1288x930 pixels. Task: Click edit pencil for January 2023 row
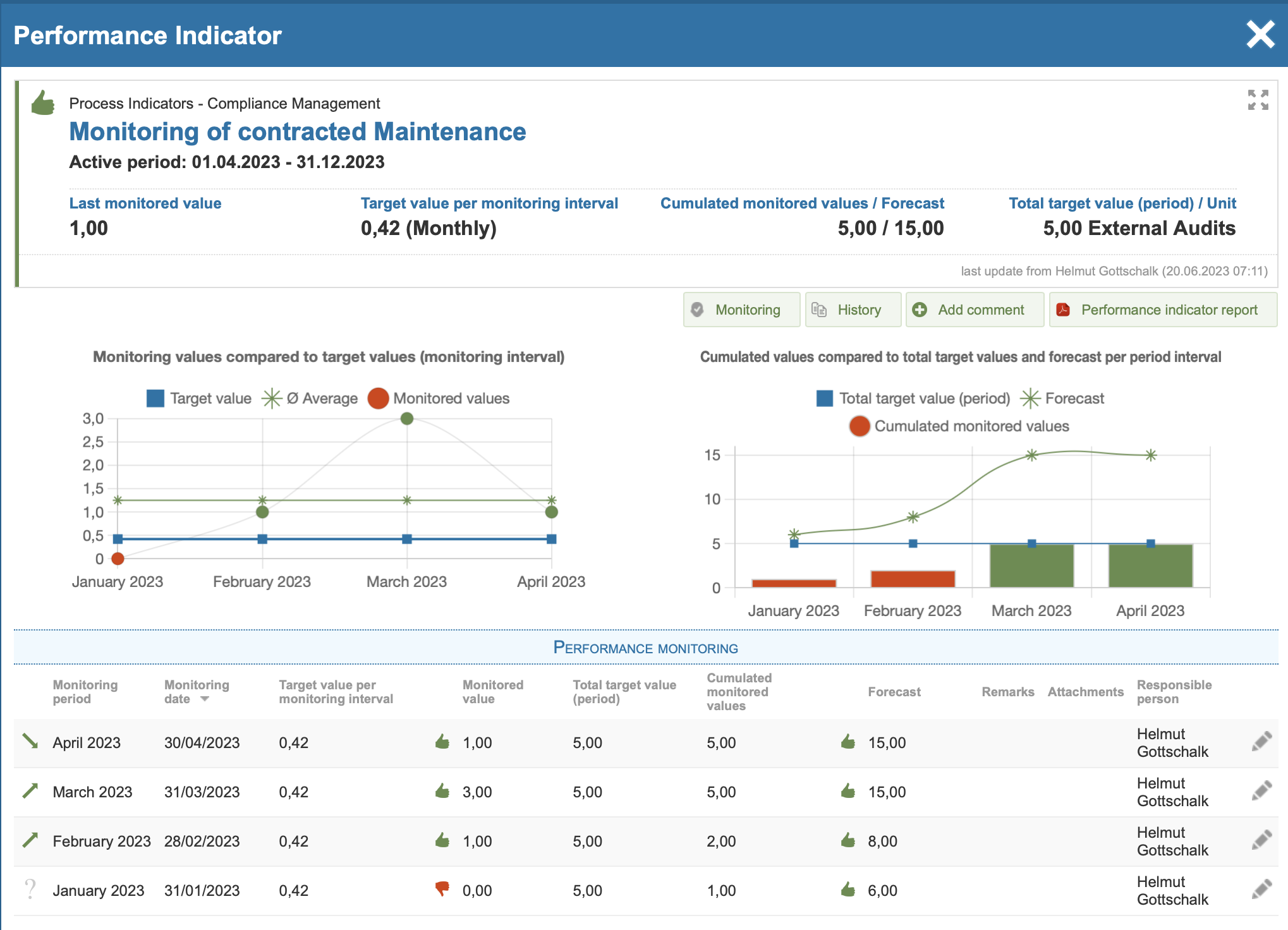coord(1261,890)
